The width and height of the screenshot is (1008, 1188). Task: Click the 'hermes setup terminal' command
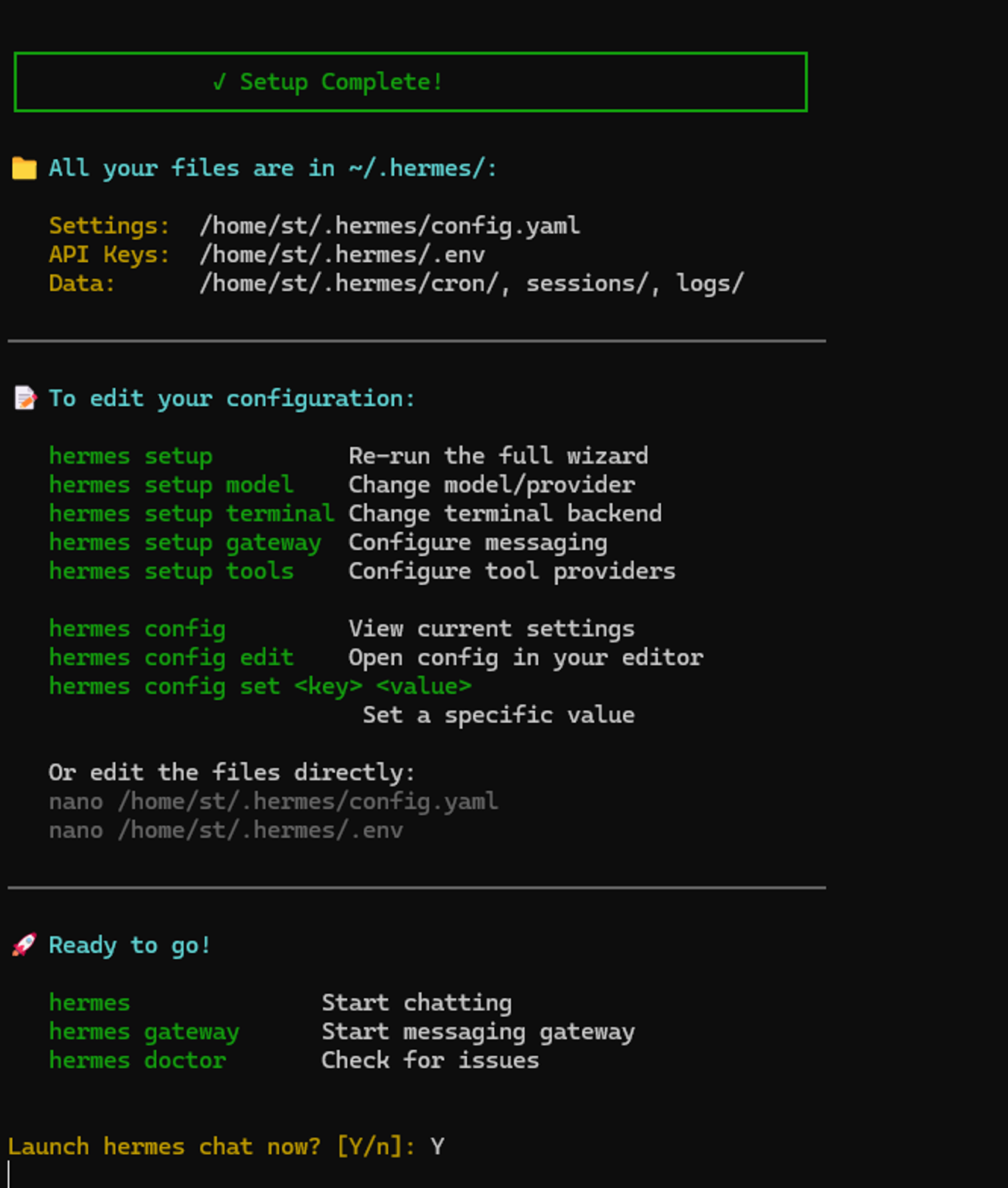click(x=191, y=514)
